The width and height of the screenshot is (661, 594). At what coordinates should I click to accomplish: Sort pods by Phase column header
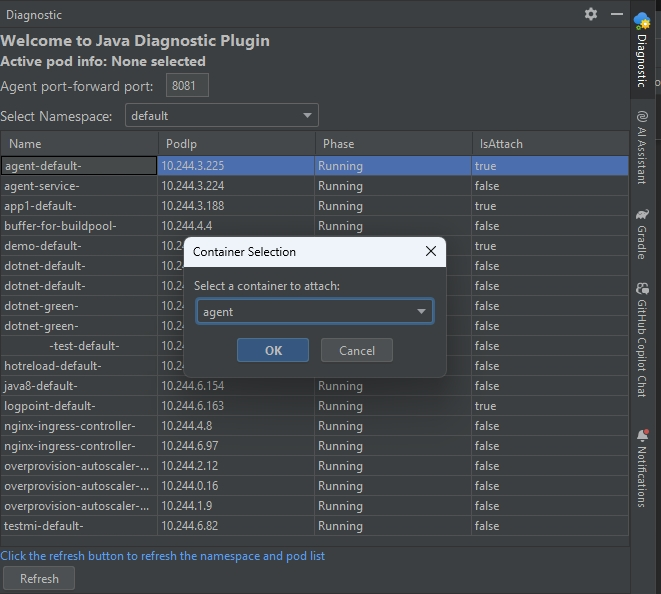(x=393, y=144)
